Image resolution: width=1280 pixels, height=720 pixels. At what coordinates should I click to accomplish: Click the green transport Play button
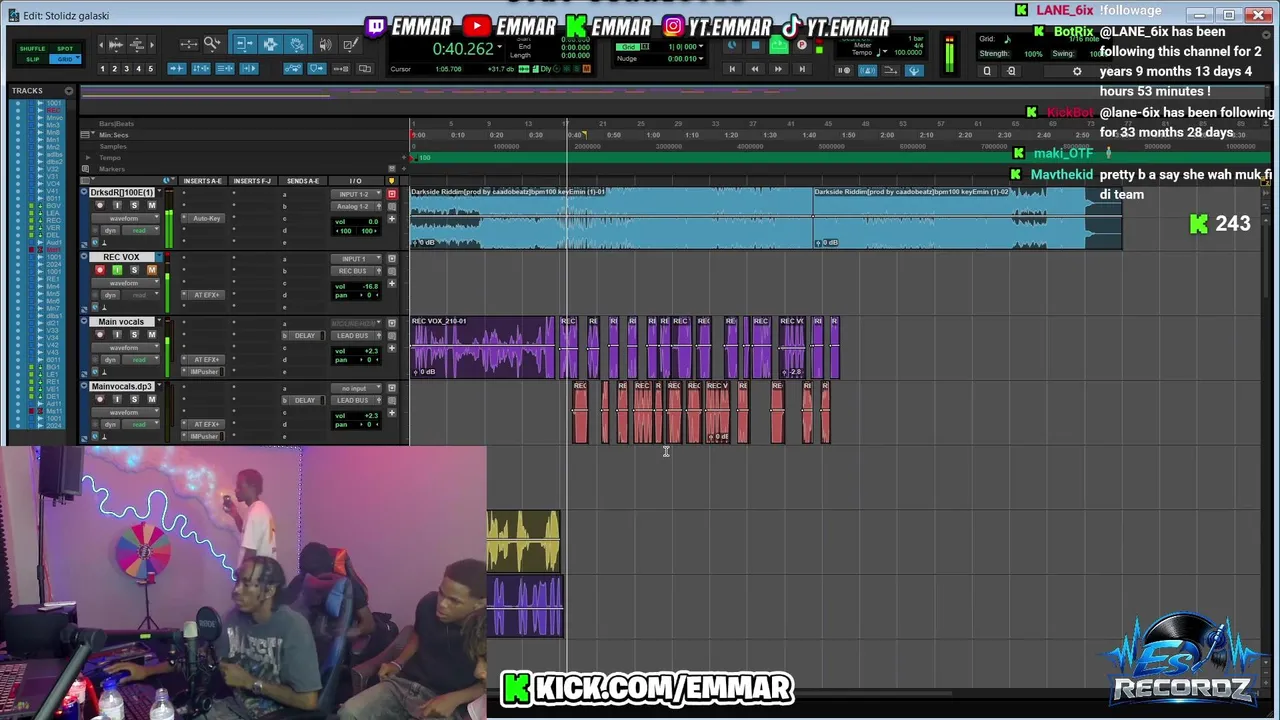click(780, 45)
